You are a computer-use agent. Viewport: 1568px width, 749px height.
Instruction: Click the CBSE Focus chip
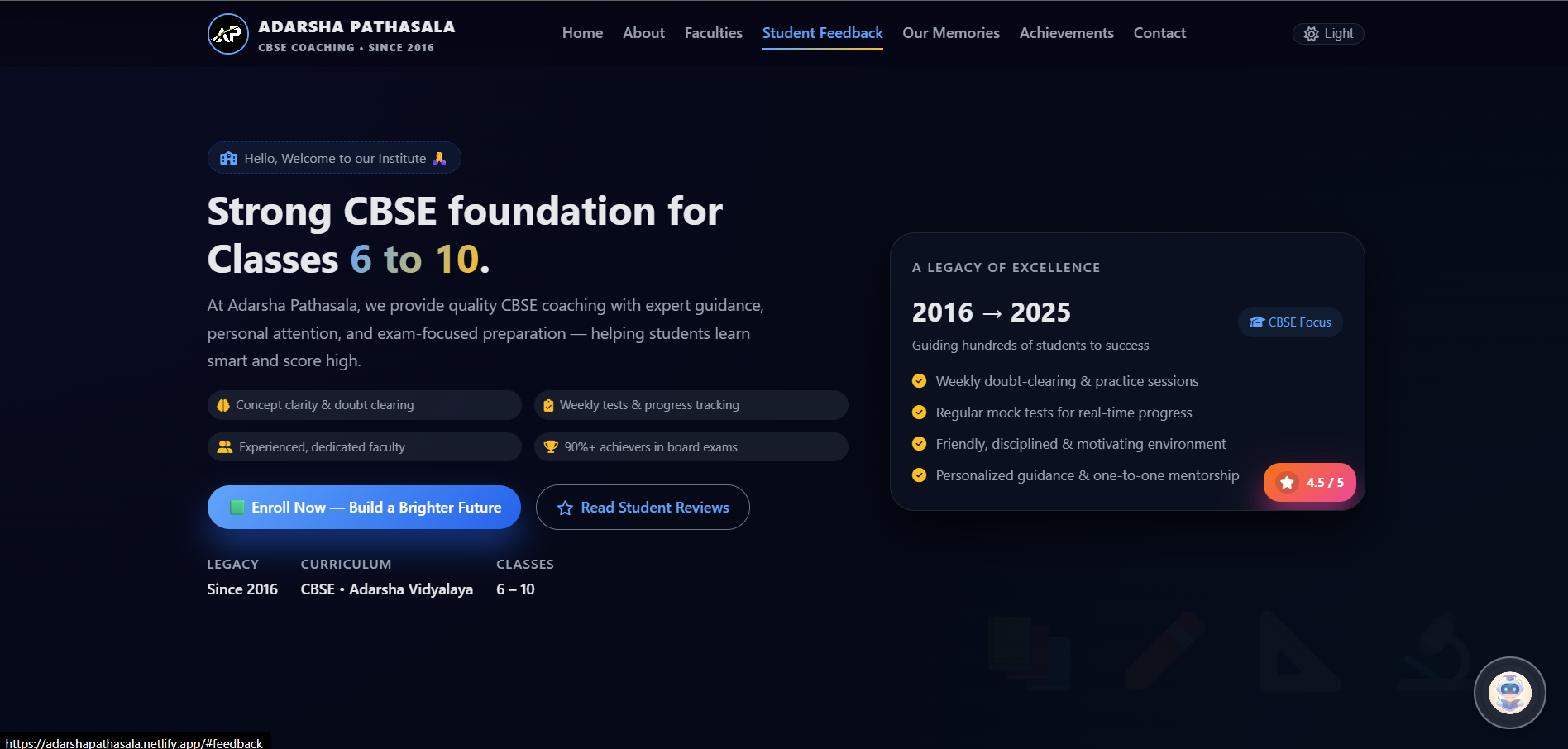pos(1290,322)
